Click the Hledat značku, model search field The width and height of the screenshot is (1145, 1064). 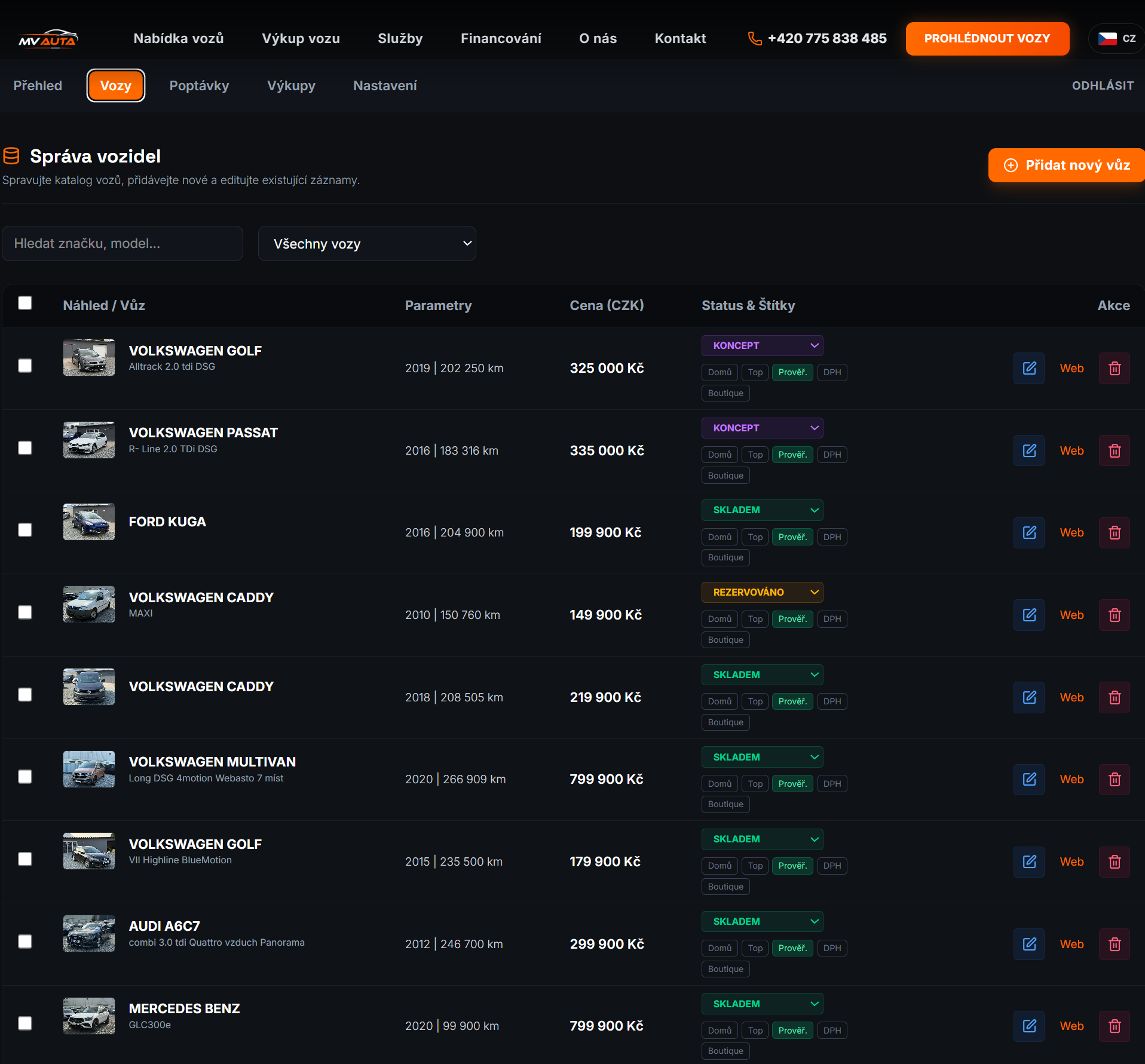pos(123,243)
